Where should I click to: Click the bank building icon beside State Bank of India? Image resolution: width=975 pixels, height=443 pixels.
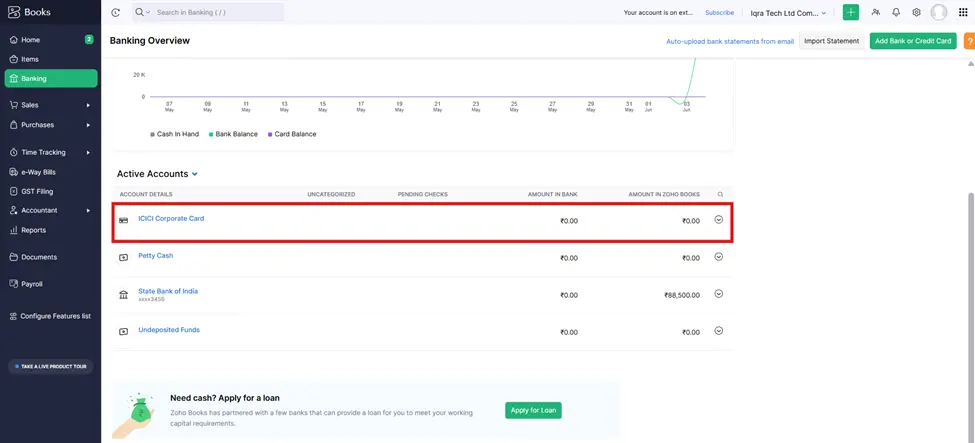click(x=123, y=295)
